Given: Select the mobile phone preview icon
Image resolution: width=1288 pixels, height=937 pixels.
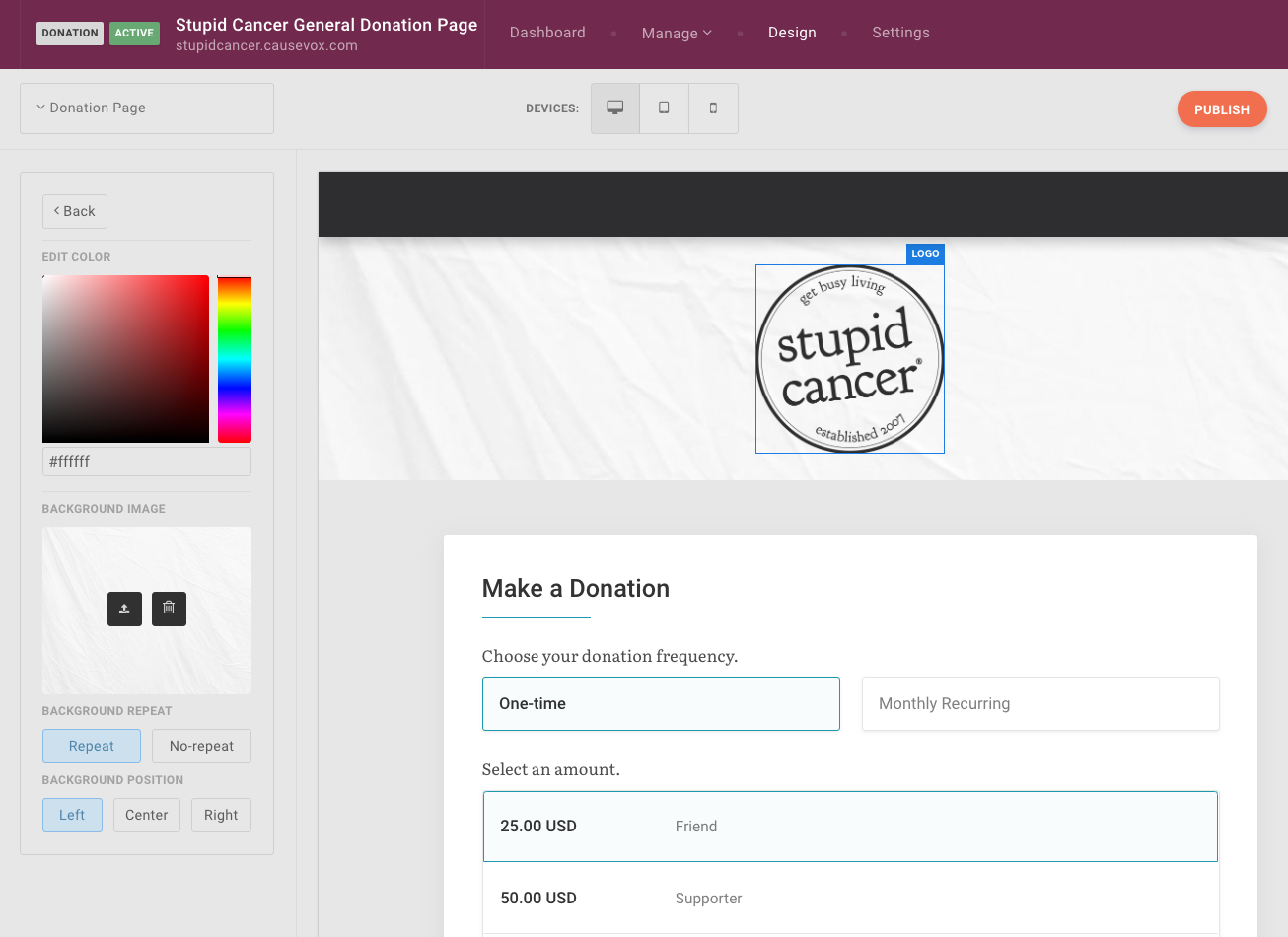Looking at the screenshot, I should (713, 108).
